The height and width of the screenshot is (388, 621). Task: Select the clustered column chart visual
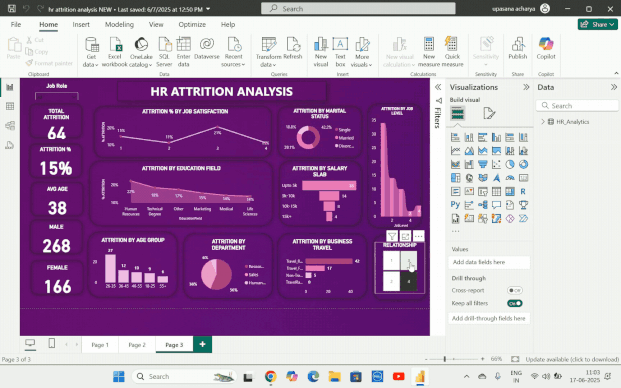pyautogui.click(x=496, y=137)
